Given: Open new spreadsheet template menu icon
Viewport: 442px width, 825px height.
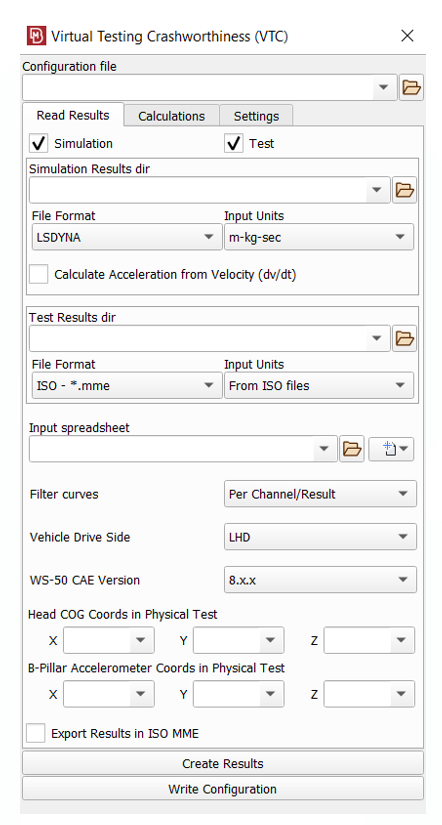Looking at the screenshot, I should [391, 449].
